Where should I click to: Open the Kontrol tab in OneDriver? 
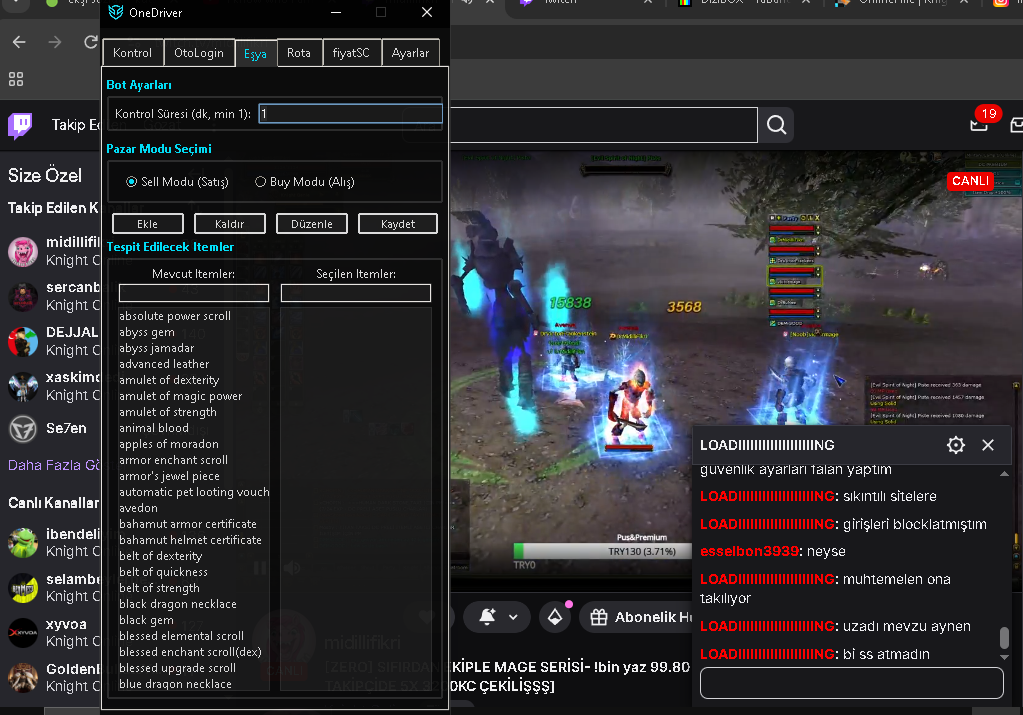point(132,53)
